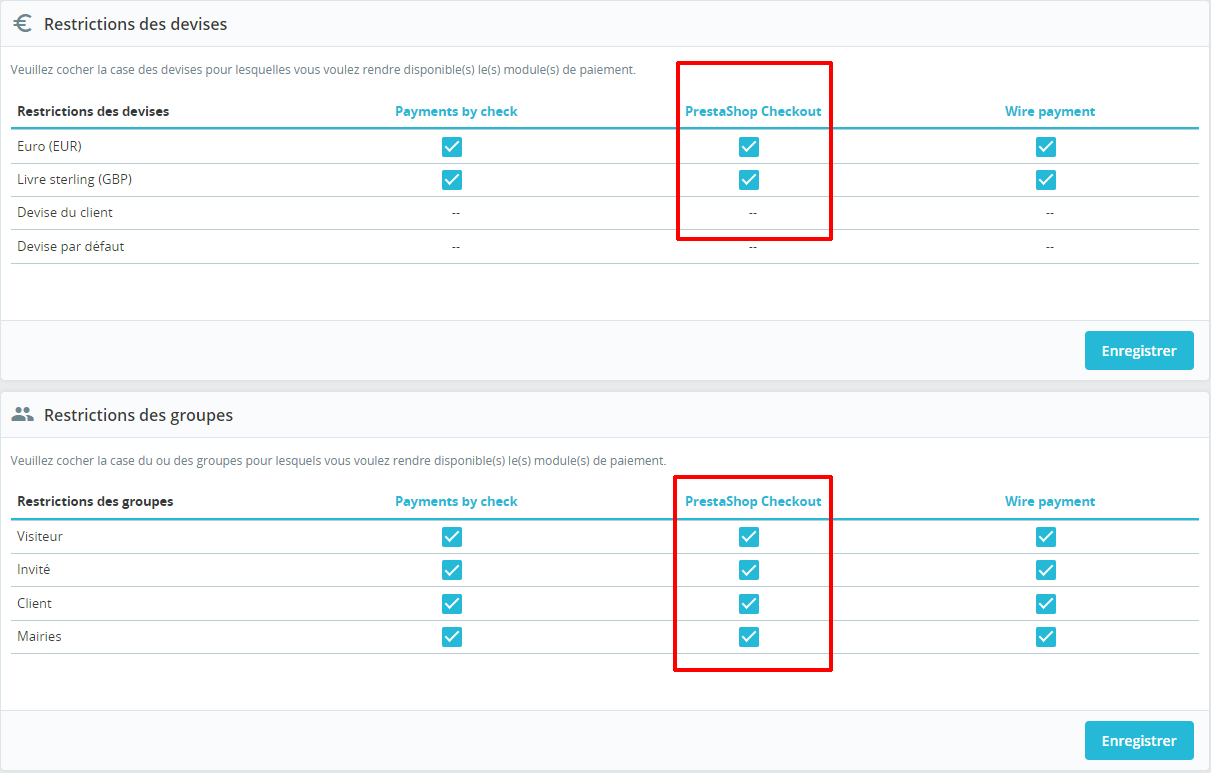
Task: Click the euro icon beside Restrictions des devises
Action: tap(23, 23)
